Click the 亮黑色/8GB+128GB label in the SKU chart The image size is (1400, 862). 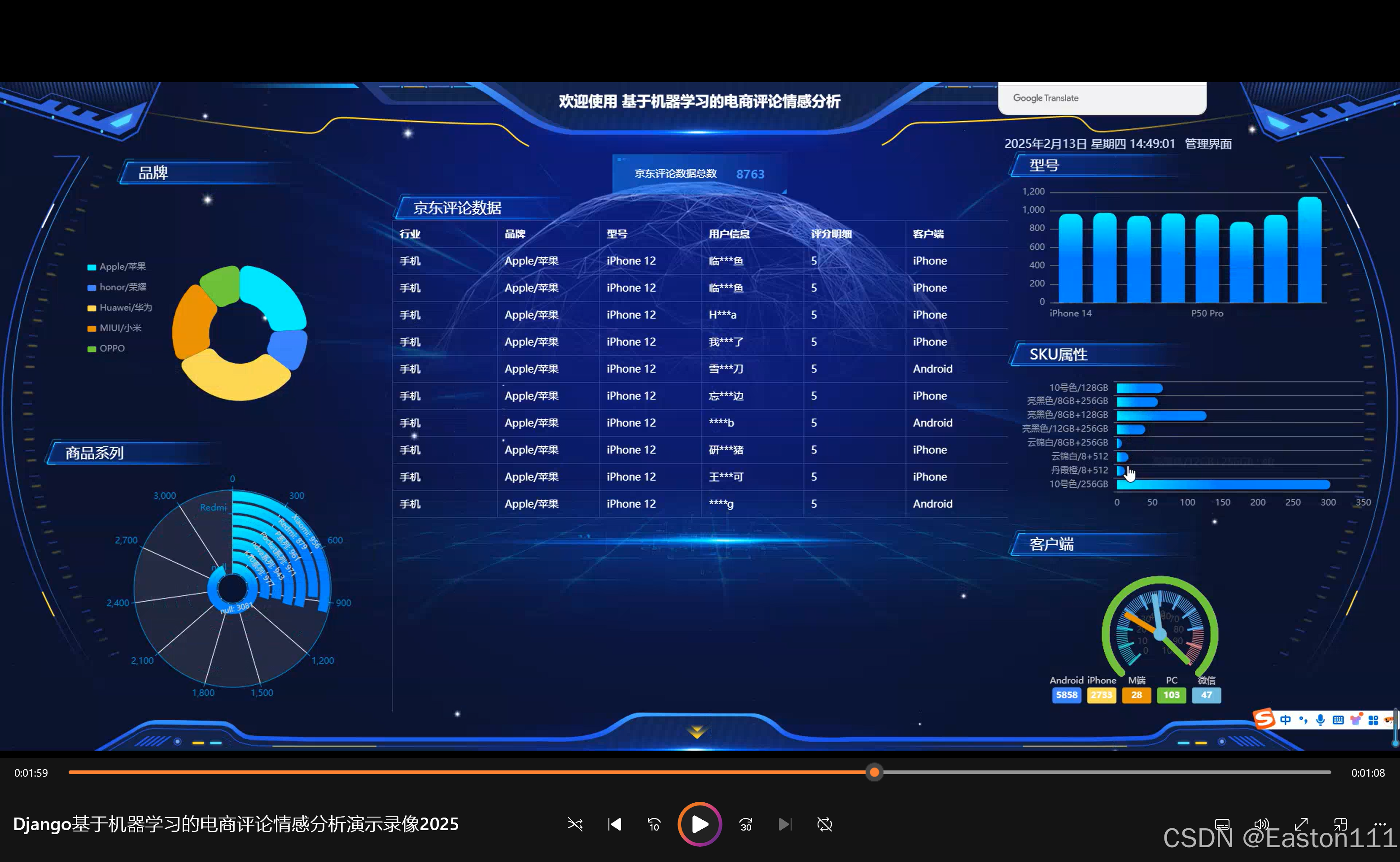[1067, 414]
